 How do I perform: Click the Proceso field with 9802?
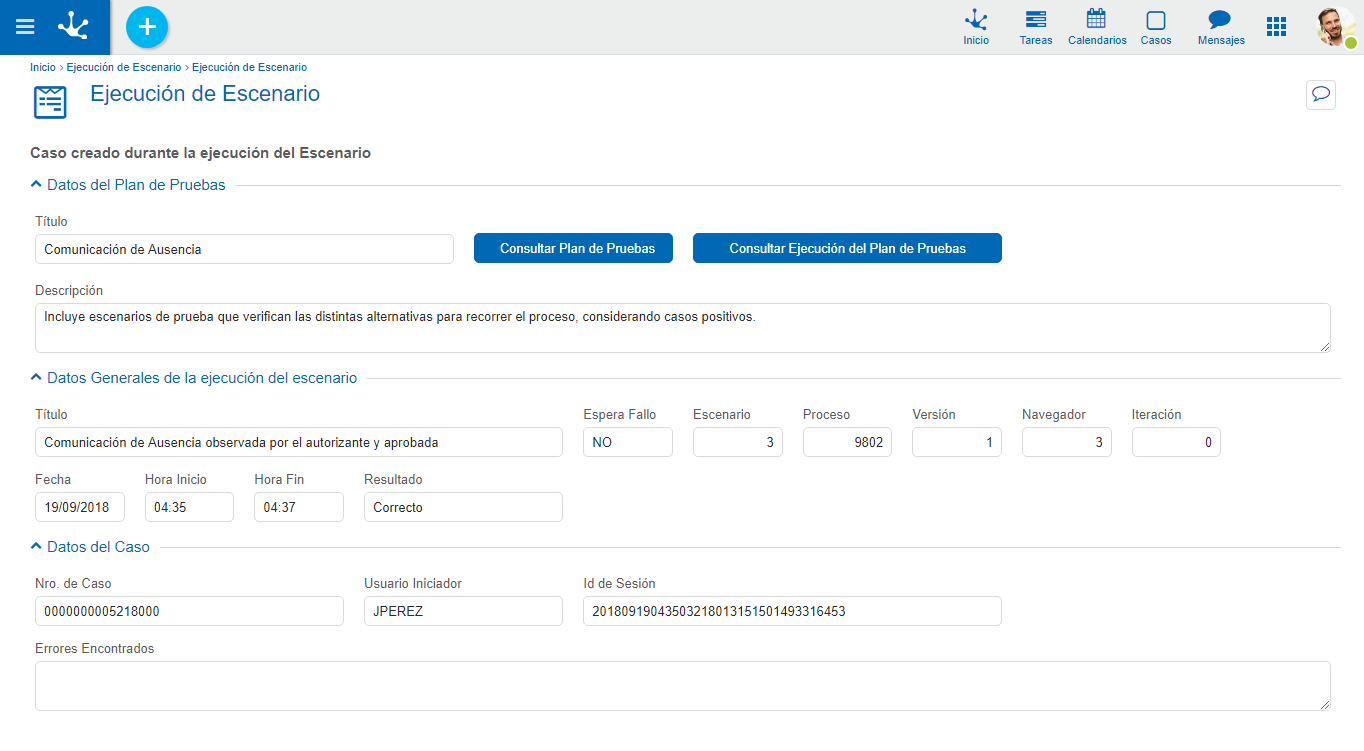pos(847,442)
